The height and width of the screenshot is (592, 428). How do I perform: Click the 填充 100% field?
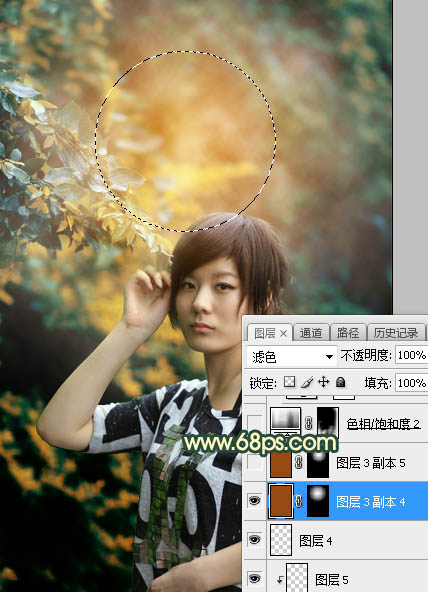pos(411,383)
